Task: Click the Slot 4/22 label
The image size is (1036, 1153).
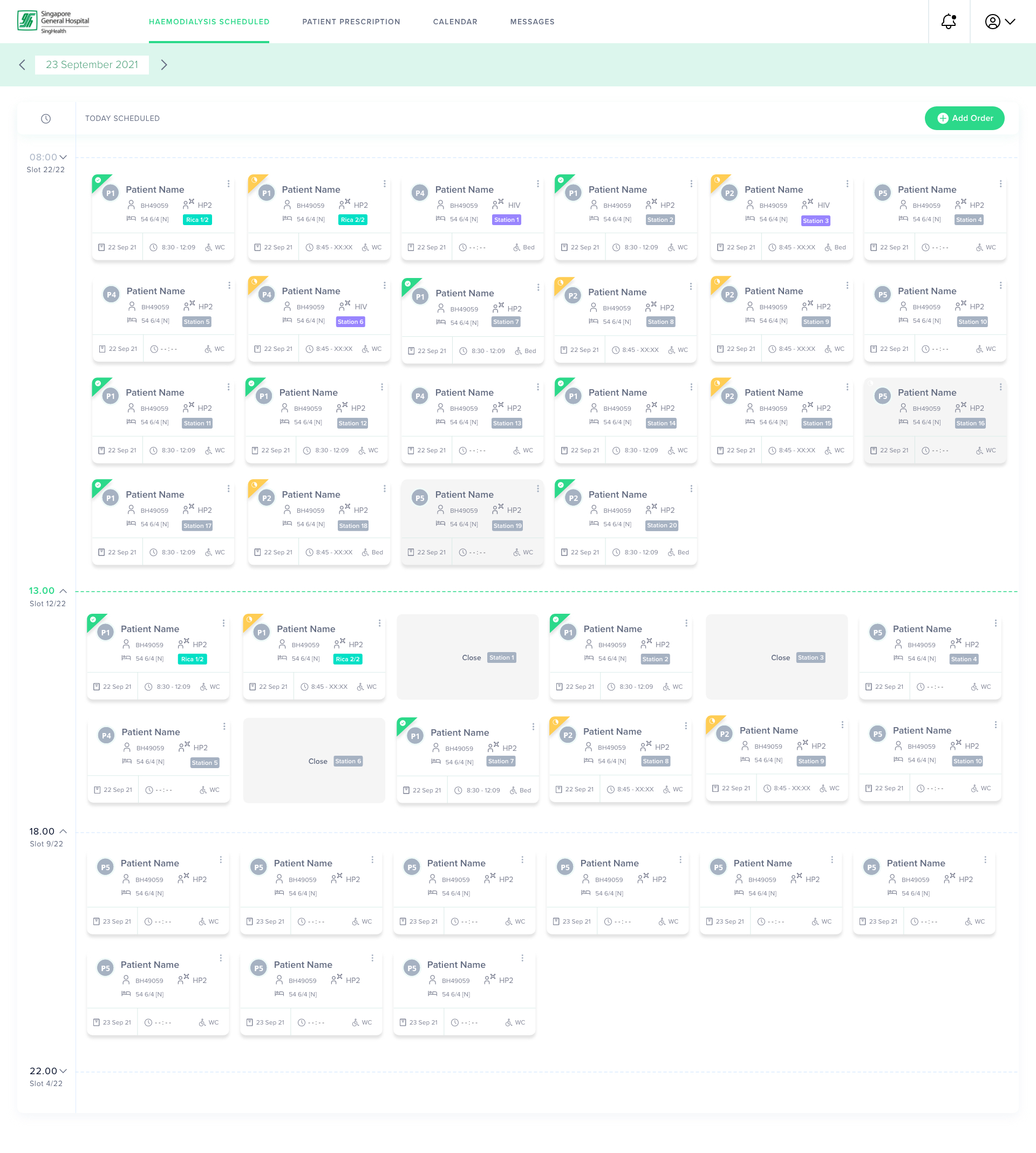Action: point(46,1083)
